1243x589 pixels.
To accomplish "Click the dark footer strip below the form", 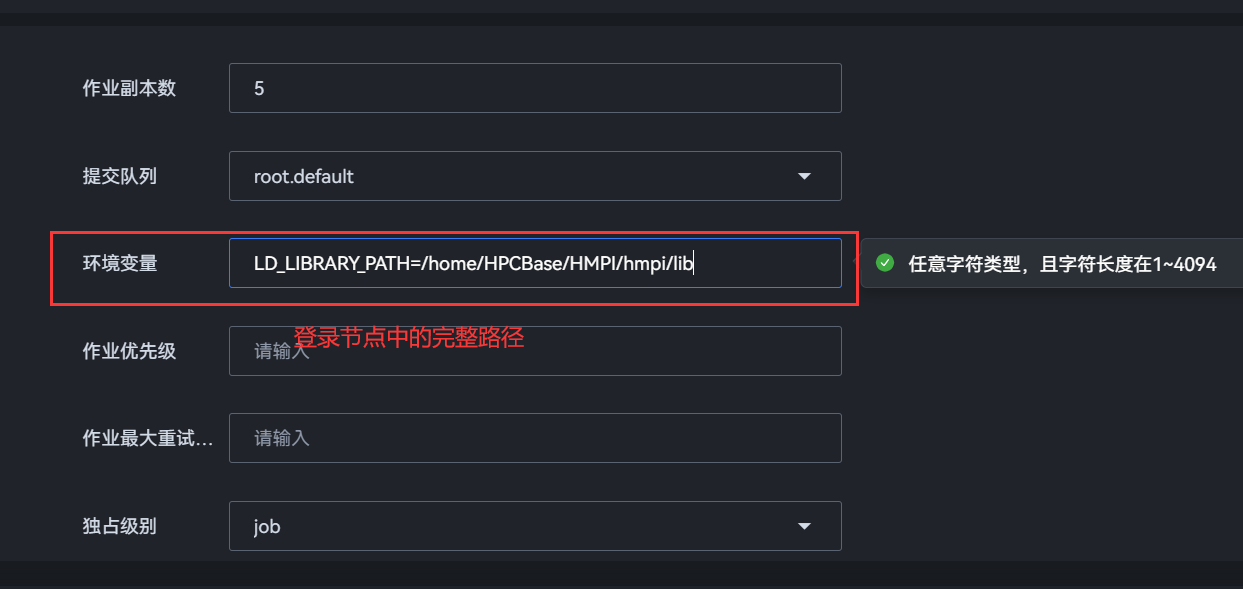I will click(621, 575).
